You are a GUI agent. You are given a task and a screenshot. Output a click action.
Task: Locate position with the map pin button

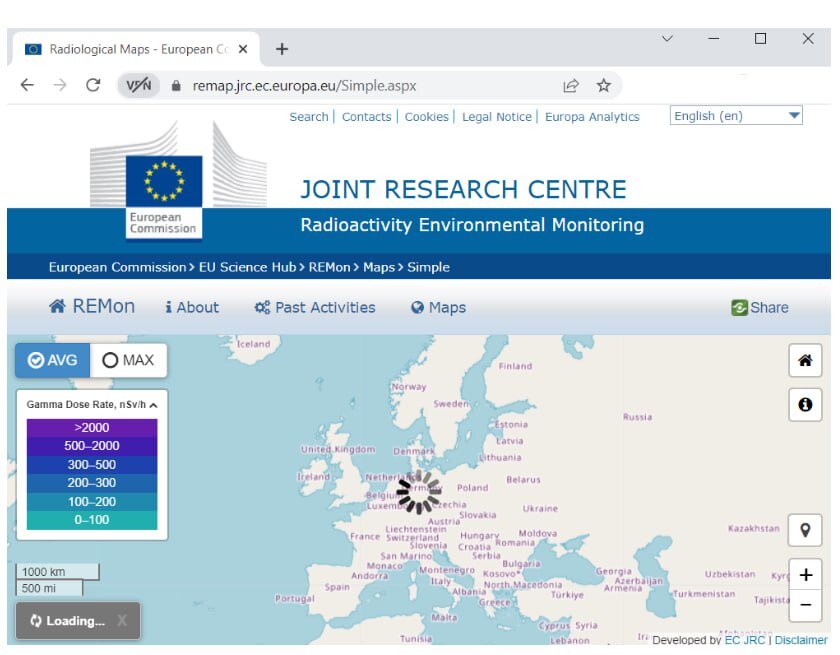805,530
